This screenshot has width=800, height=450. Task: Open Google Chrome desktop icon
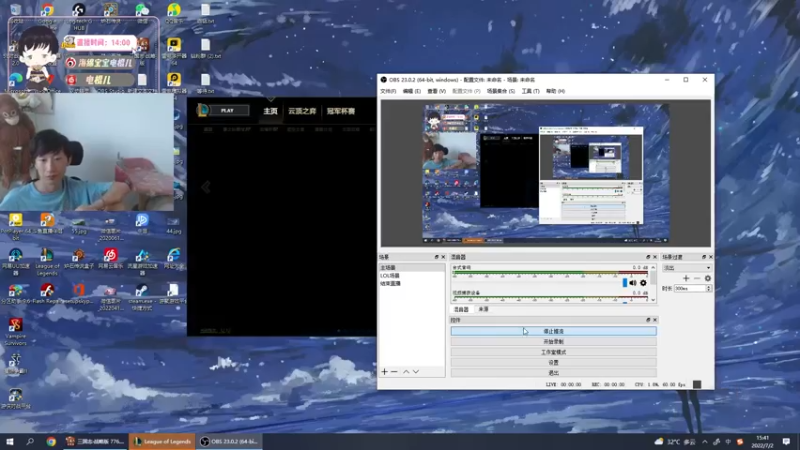(47, 10)
